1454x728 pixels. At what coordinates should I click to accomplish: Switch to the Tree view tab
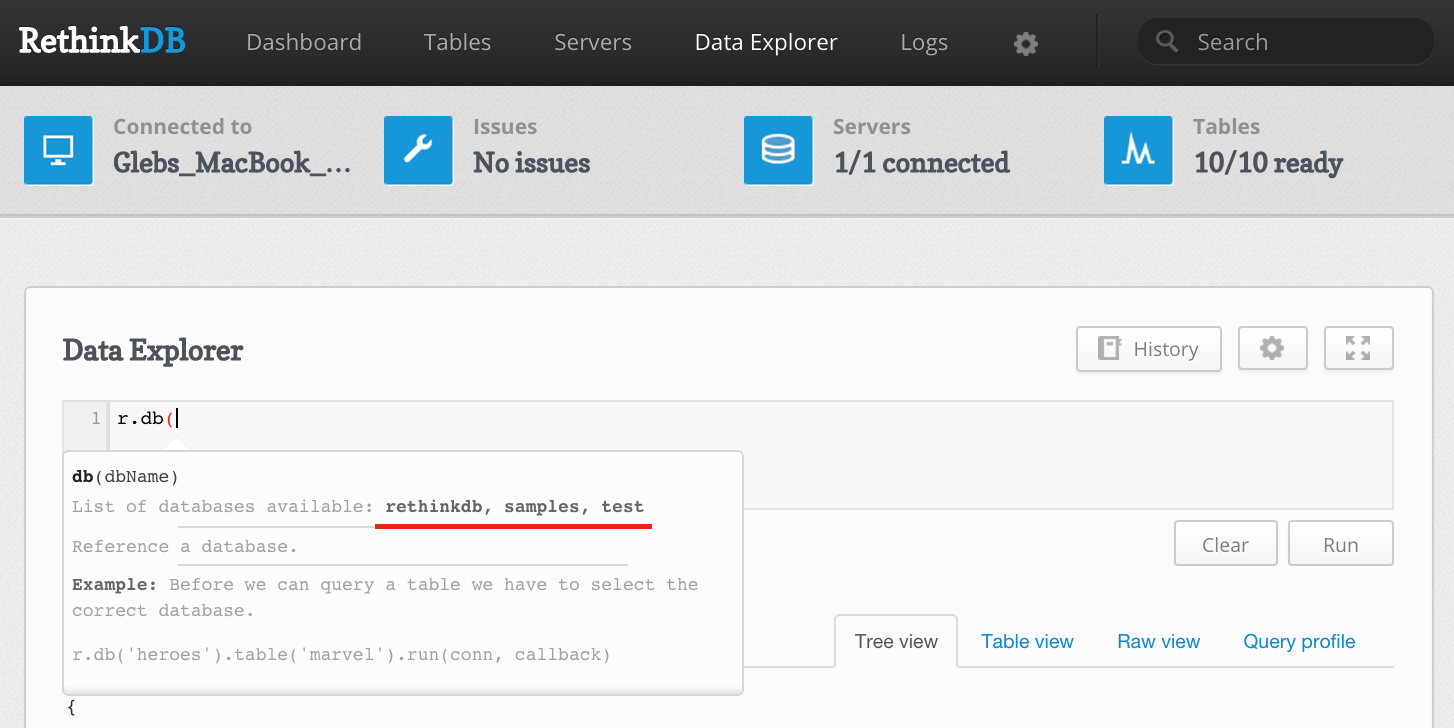(x=896, y=641)
